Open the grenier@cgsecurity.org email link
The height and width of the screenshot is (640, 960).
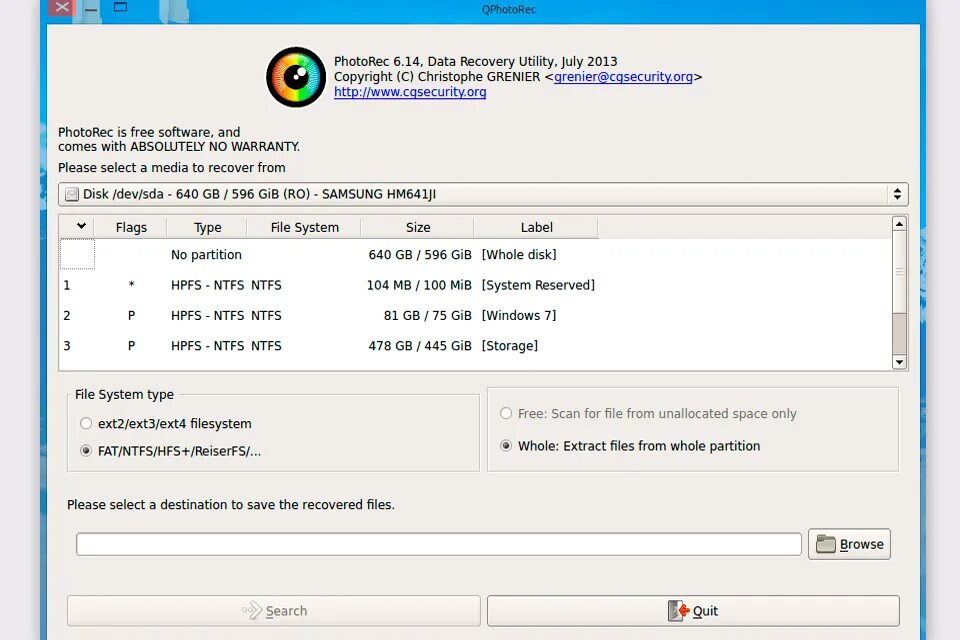pos(623,77)
